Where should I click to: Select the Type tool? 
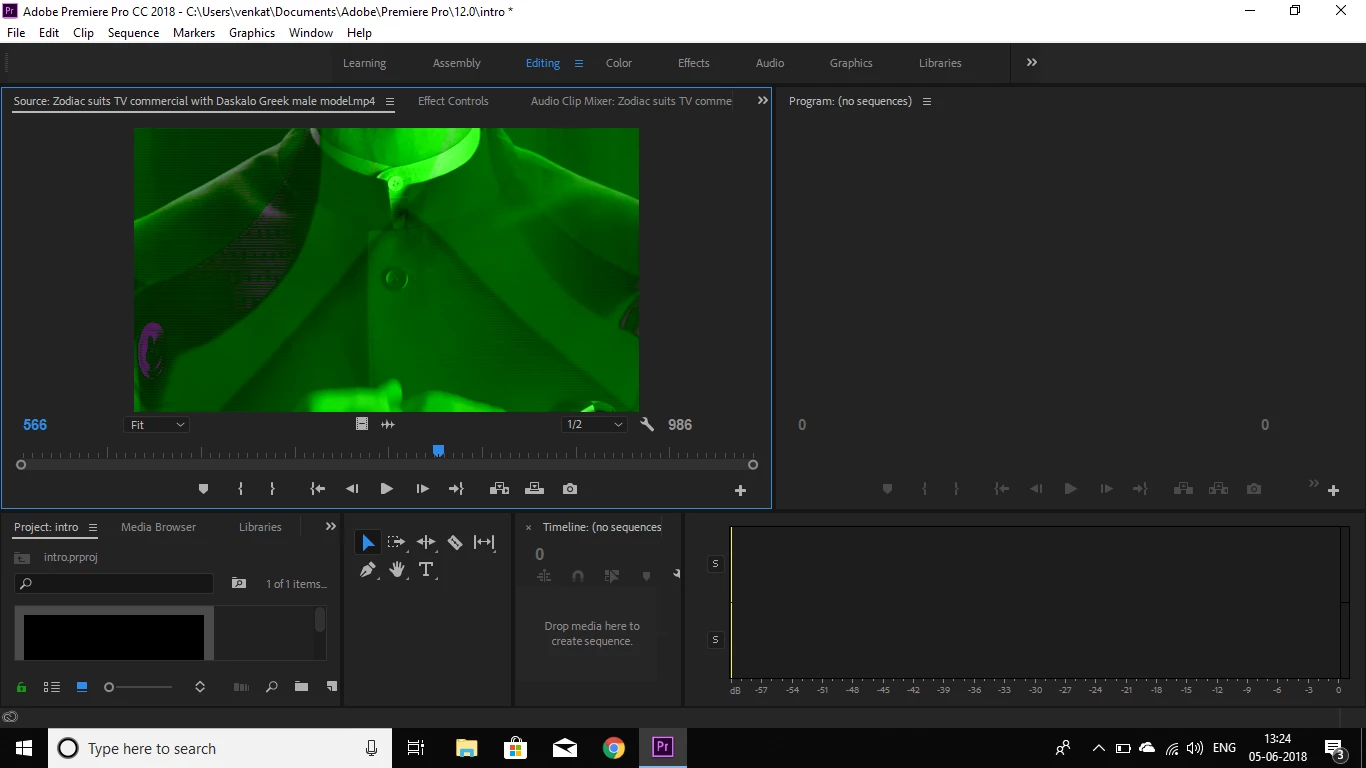[x=426, y=570]
